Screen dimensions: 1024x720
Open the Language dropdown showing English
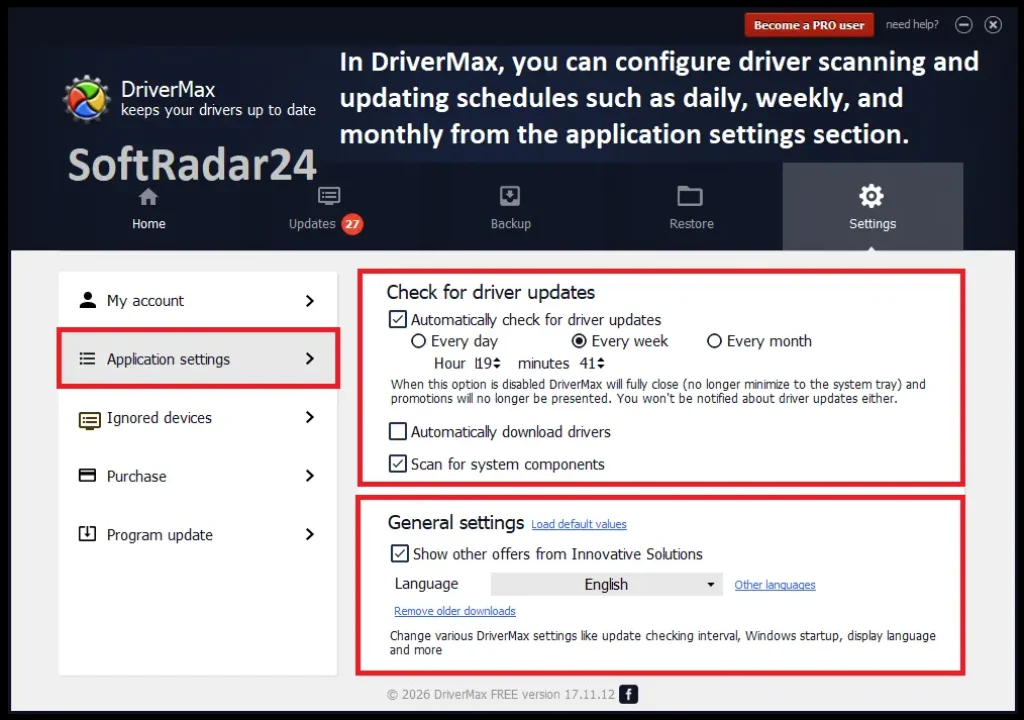[607, 584]
